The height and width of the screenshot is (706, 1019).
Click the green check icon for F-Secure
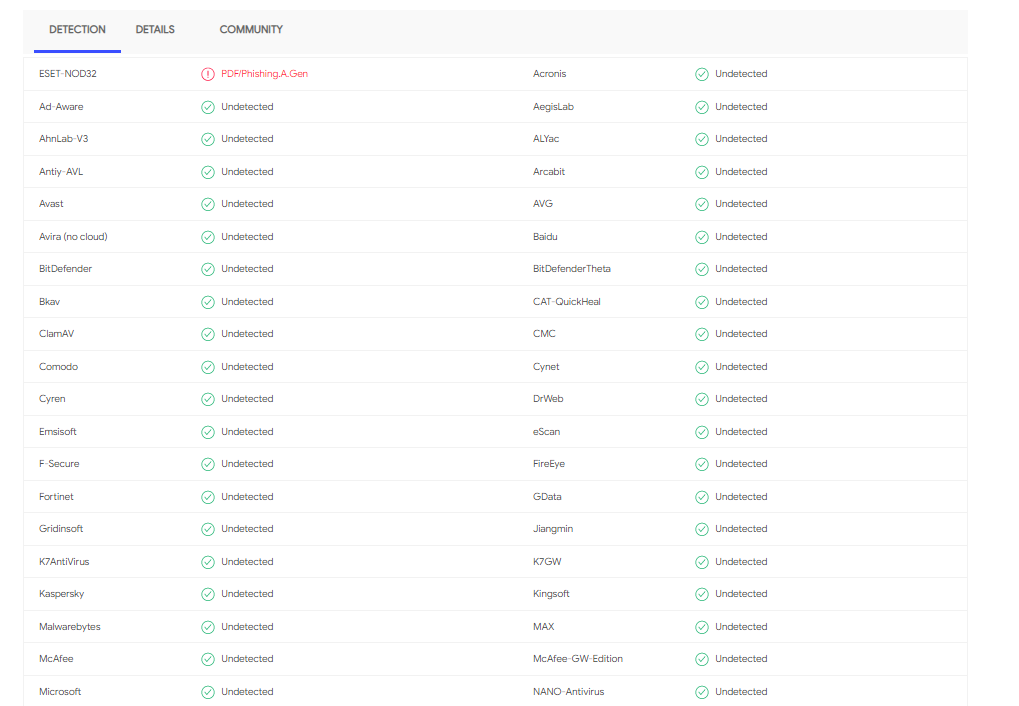point(207,464)
